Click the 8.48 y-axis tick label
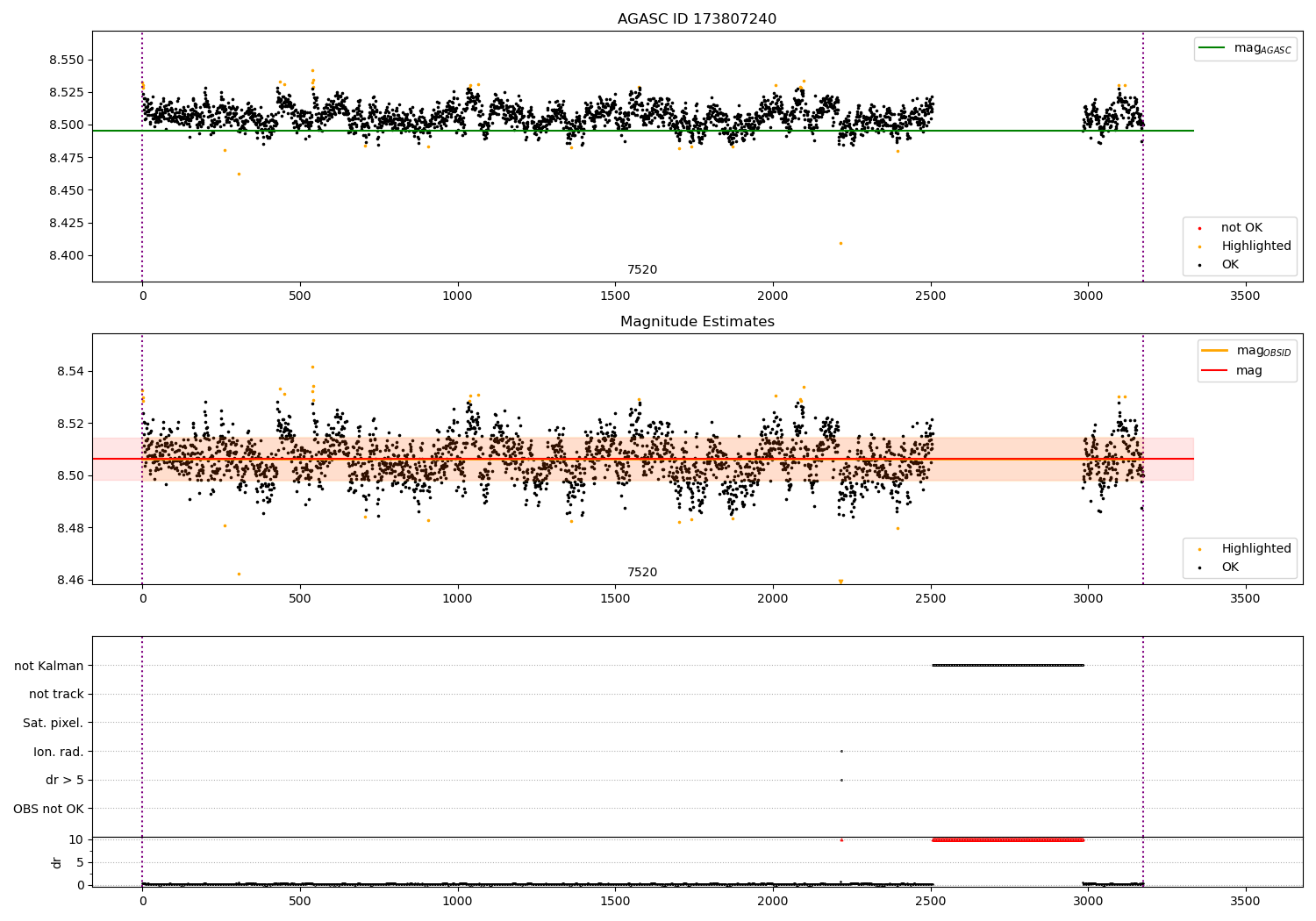This screenshot has width=1316, height=921. (x=69, y=528)
